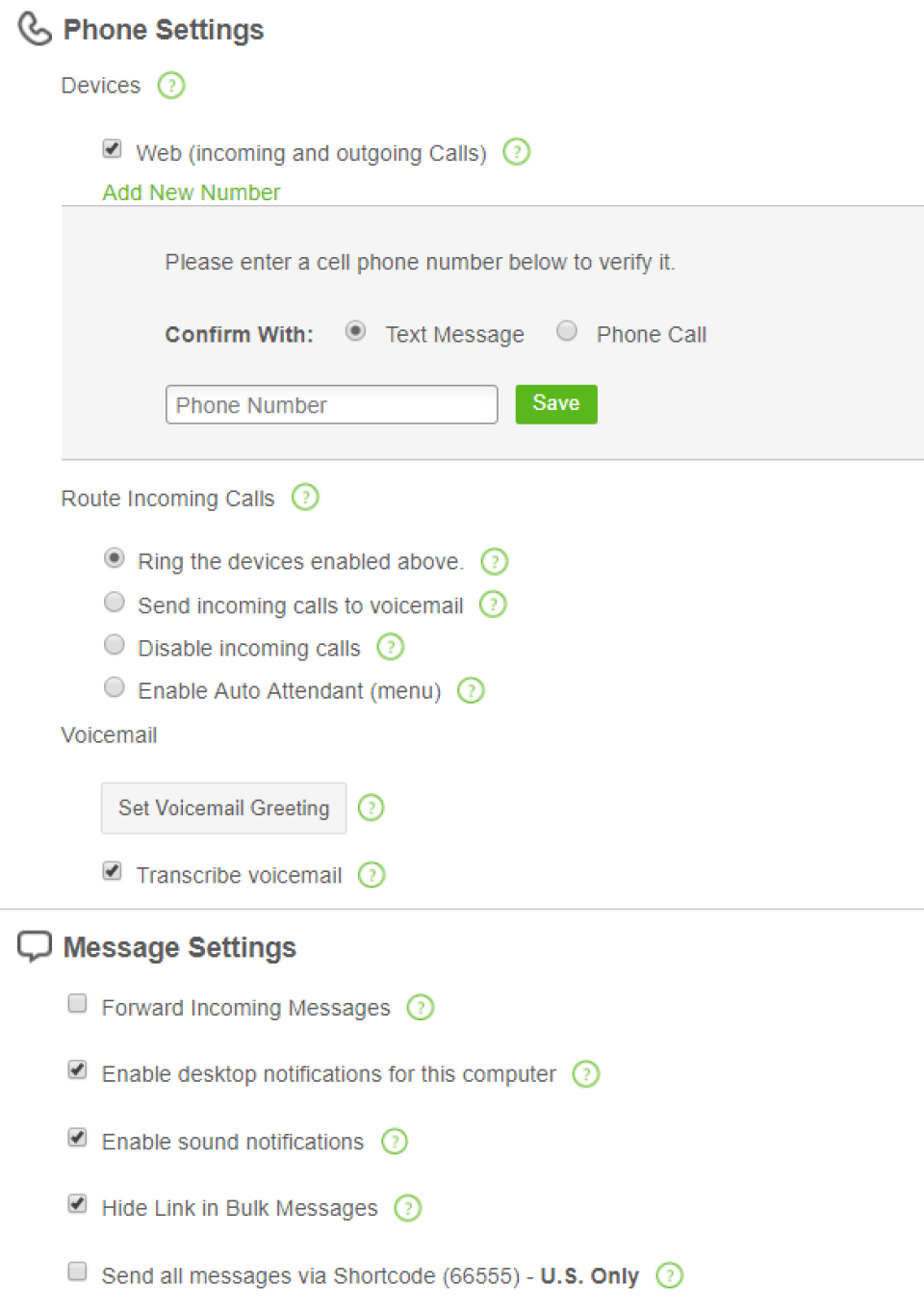924x1312 pixels.
Task: Toggle Transcribe voicemail checkbox
Action: (x=113, y=872)
